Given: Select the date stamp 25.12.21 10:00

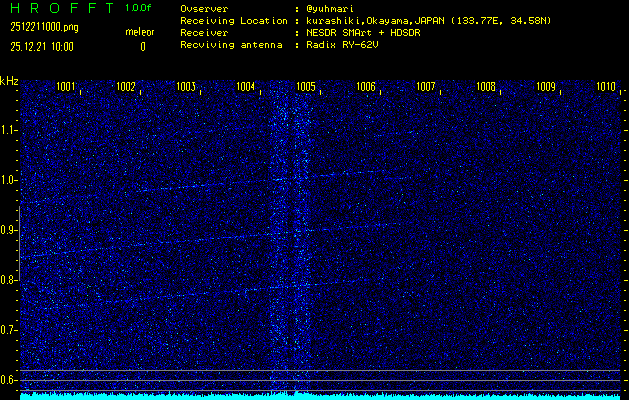Looking at the screenshot, I should 42,46.
